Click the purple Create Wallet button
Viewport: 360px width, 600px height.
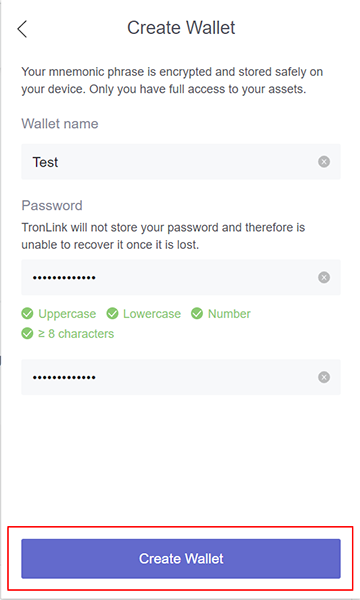[181, 559]
